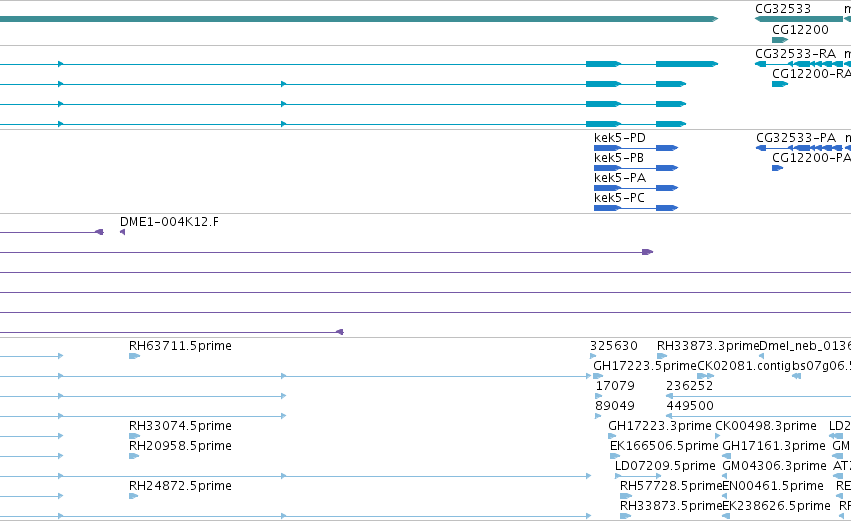The width and height of the screenshot is (851, 521).
Task: Click the 'CG12200' gene label text
Action: pos(800,29)
